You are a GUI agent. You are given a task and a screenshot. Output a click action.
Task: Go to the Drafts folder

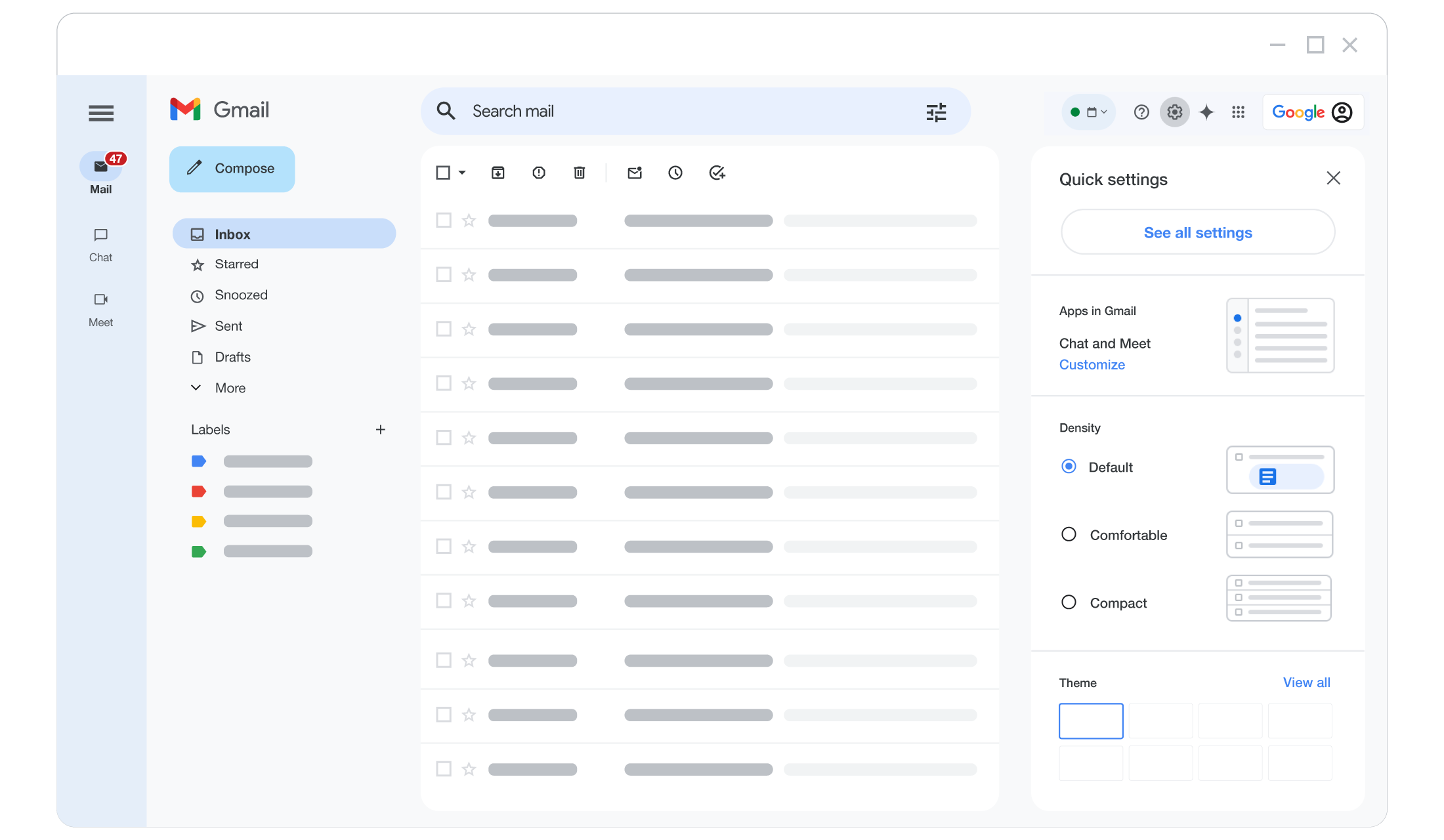pos(232,357)
